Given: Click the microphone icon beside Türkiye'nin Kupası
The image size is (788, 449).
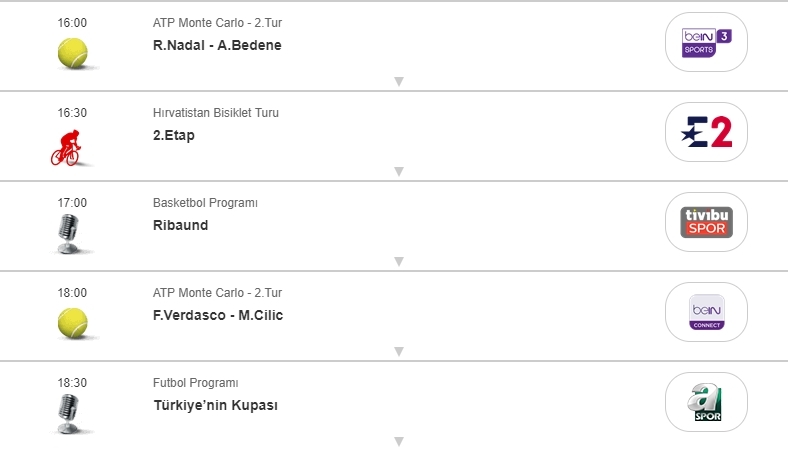Looking at the screenshot, I should click(67, 413).
